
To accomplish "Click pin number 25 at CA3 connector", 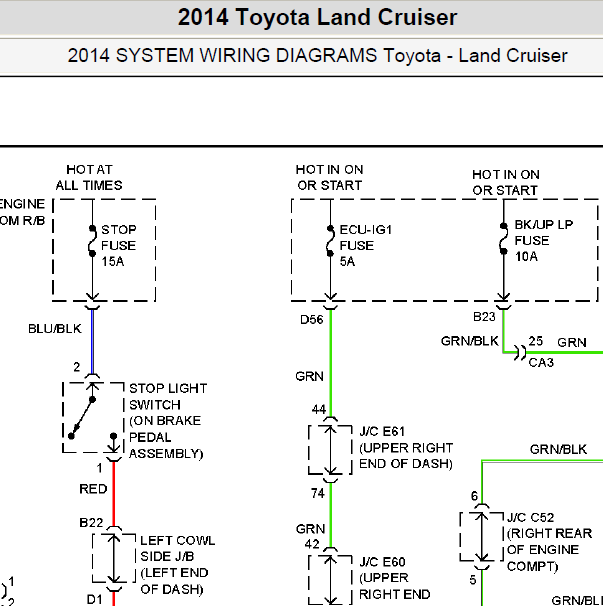I will click(x=536, y=341).
